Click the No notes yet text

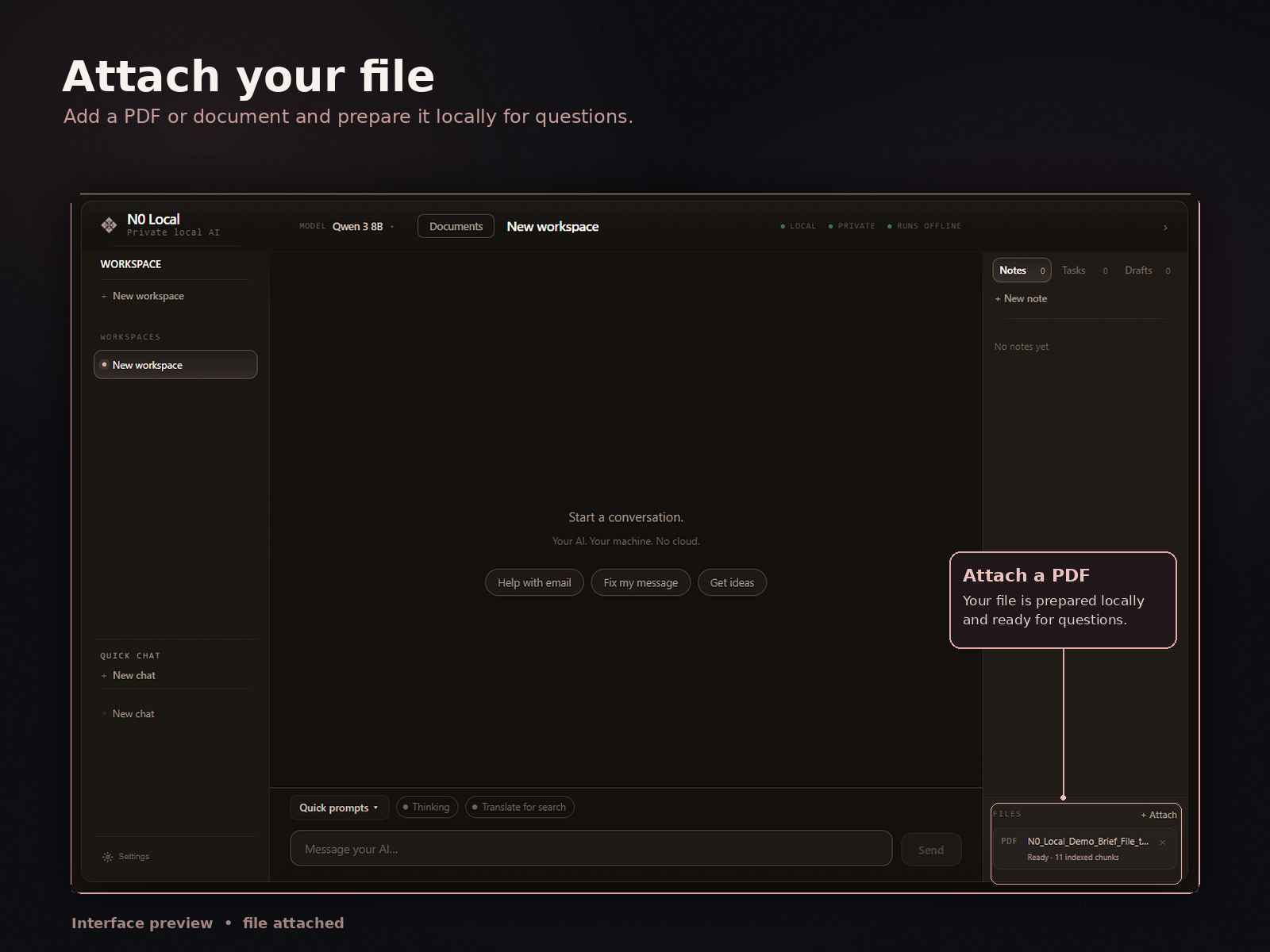click(1022, 347)
